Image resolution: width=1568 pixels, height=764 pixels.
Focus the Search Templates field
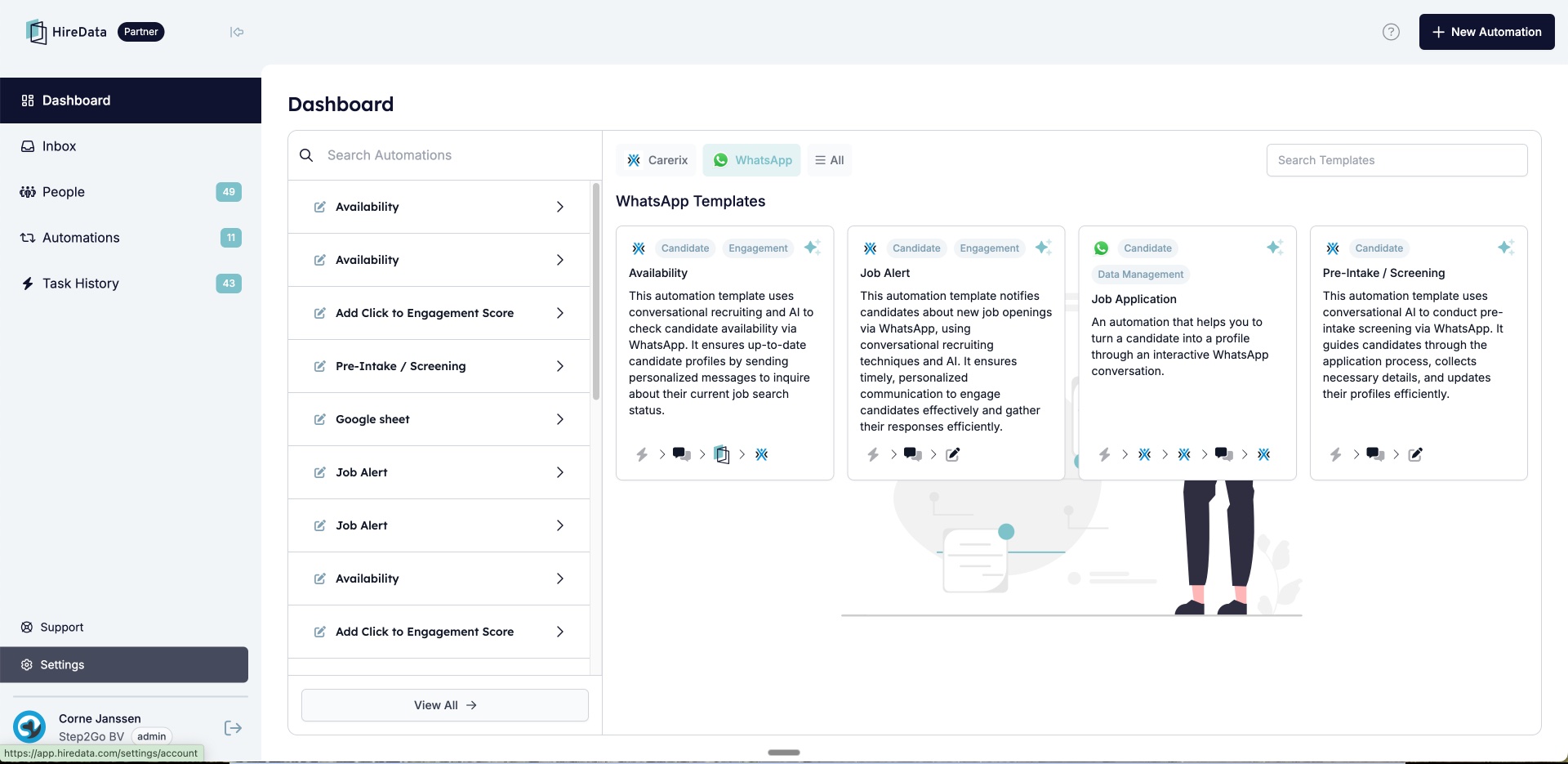1397,160
